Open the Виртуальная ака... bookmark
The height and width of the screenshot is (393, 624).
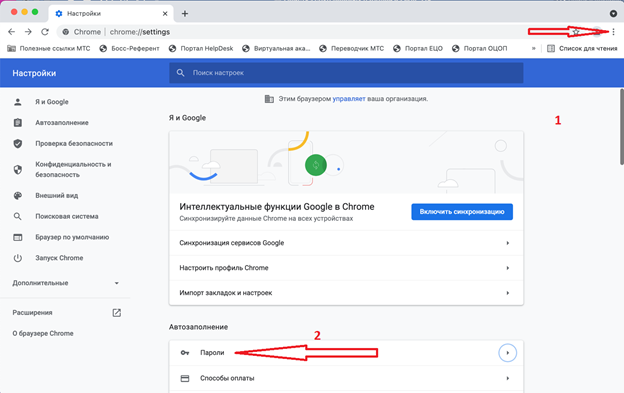tap(276, 49)
